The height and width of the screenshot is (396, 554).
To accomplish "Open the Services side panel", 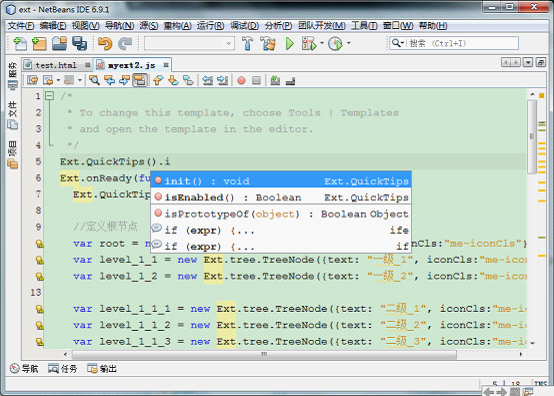I will [12, 76].
